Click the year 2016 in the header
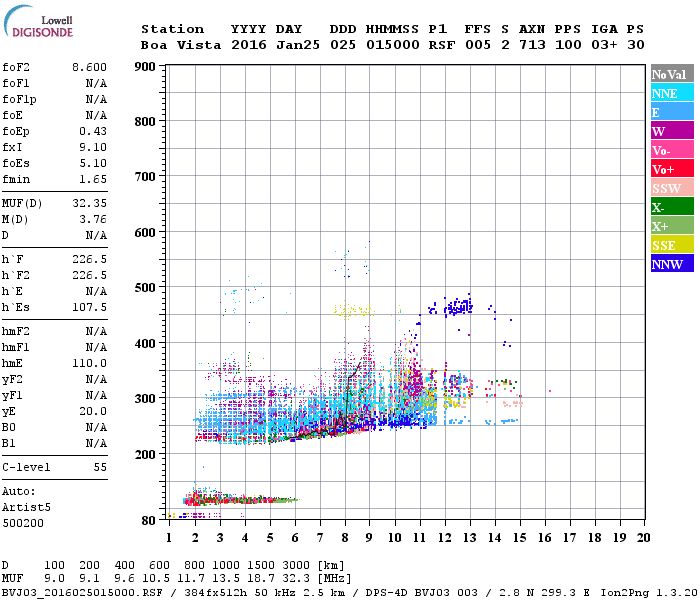Image resolution: width=700 pixels, height=600 pixels. (249, 45)
